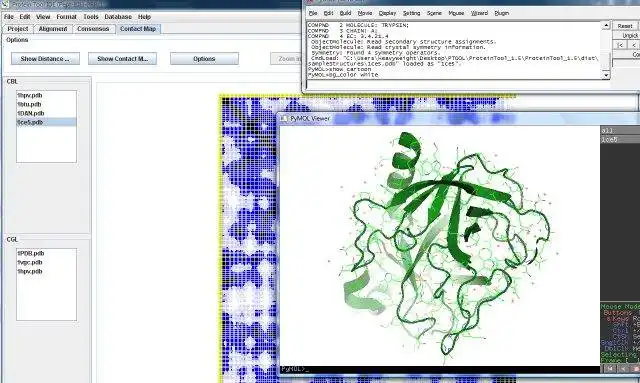
Task: Click the Mouse Mode panel in PyMOL
Action: click(x=620, y=332)
